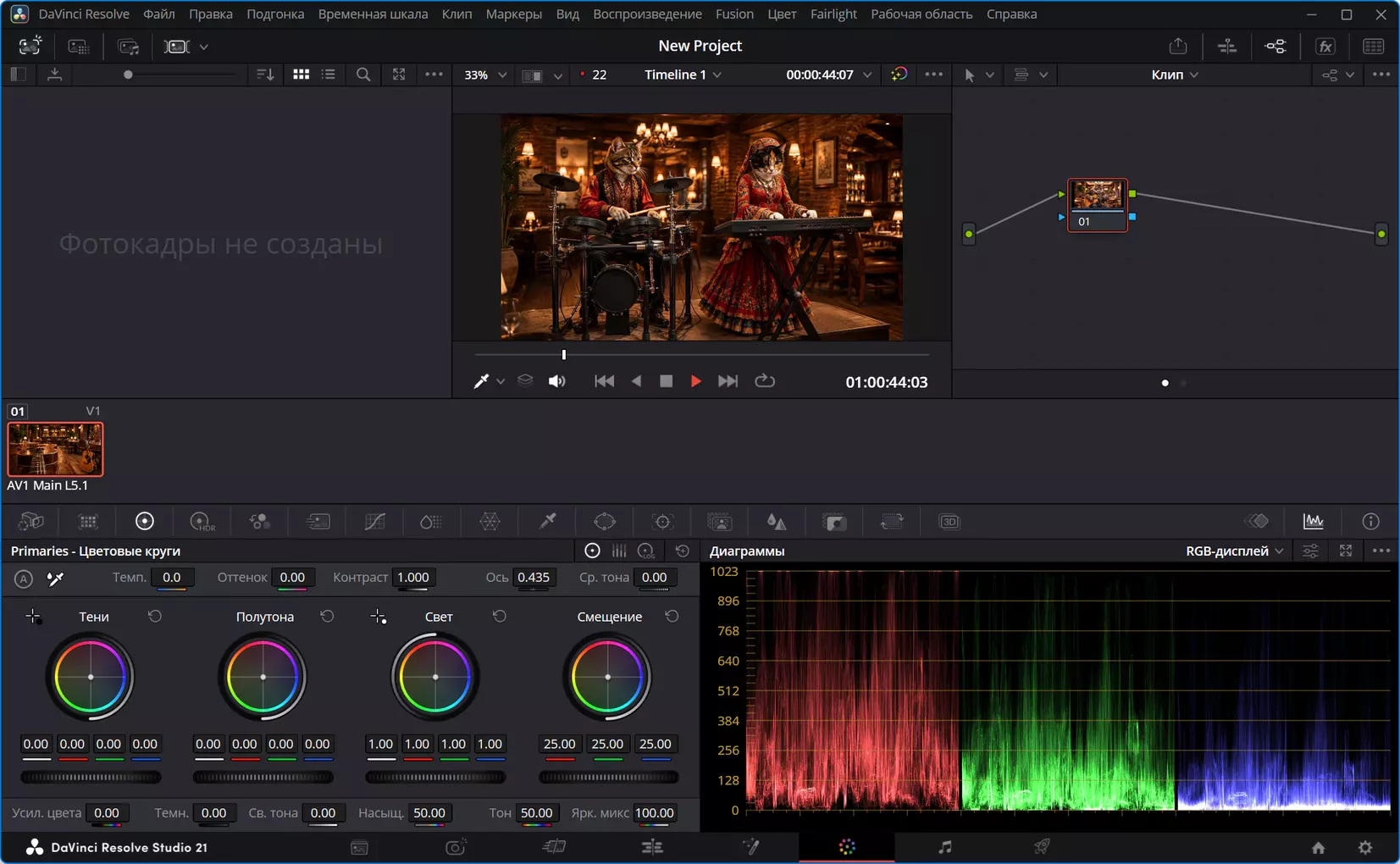Switch gallery to list view
This screenshot has width=1400, height=864.
(x=329, y=75)
